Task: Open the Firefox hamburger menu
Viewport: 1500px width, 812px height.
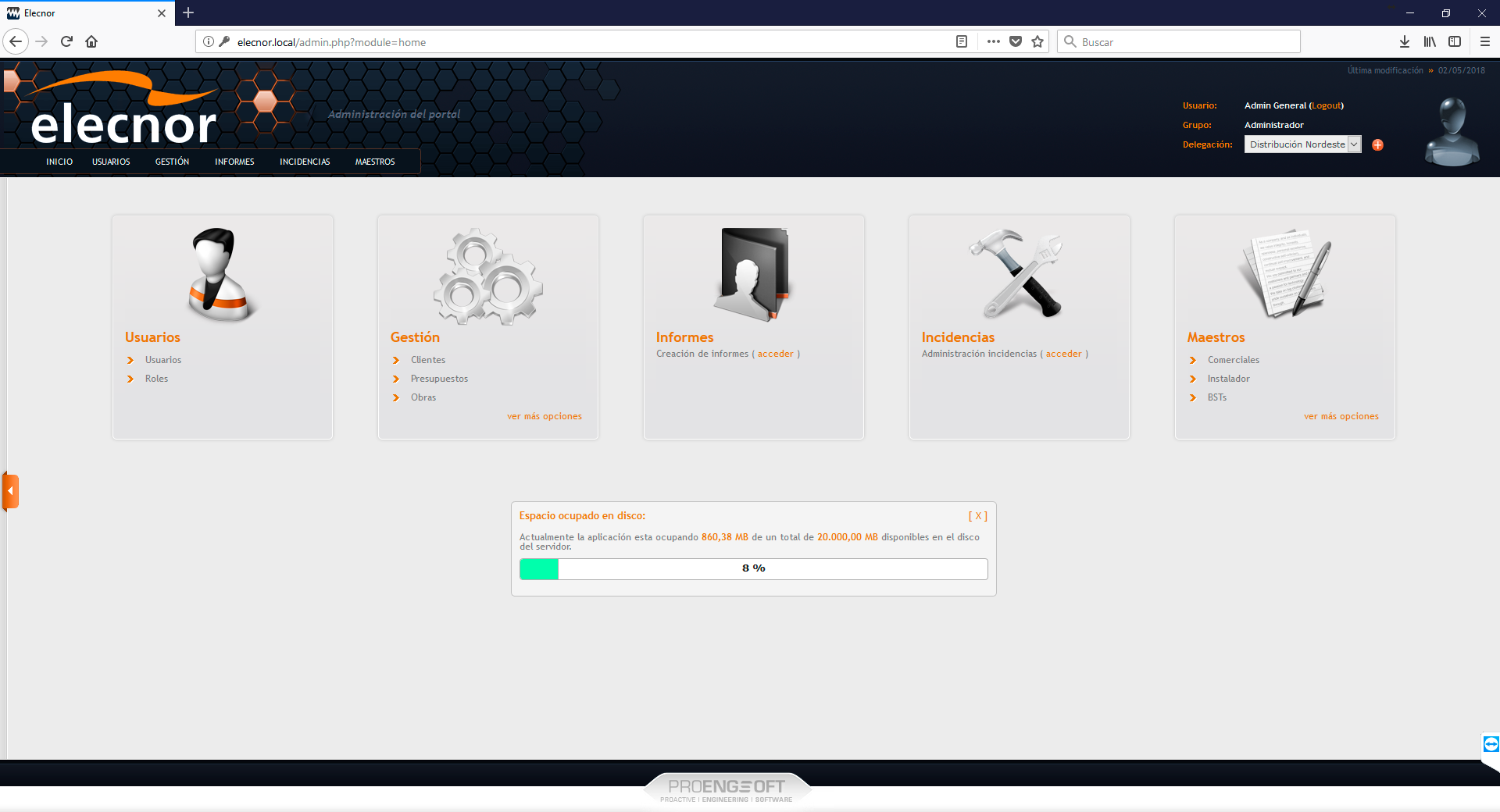Action: coord(1485,41)
